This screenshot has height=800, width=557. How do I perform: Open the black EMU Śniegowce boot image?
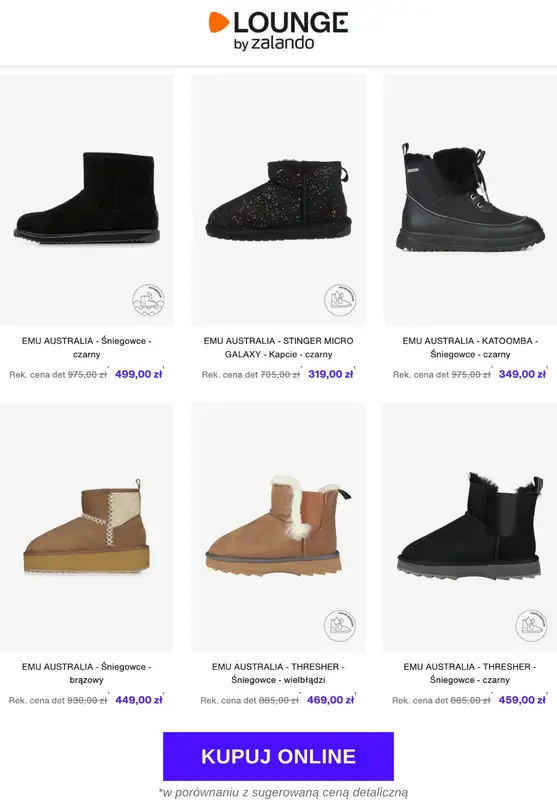coord(87,200)
